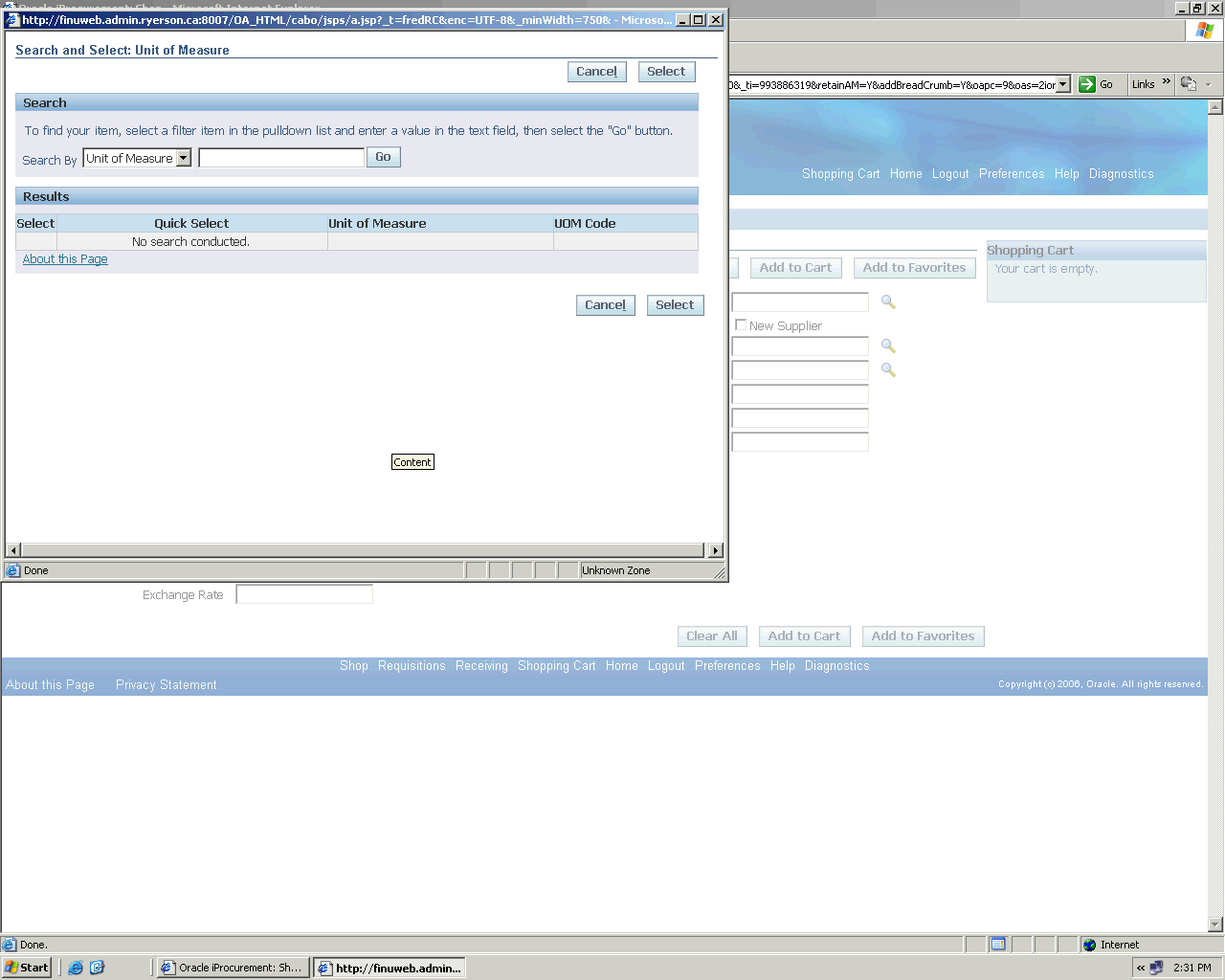Click the bottom Cancel button
Image resolution: width=1225 pixels, height=980 pixels.
click(605, 305)
